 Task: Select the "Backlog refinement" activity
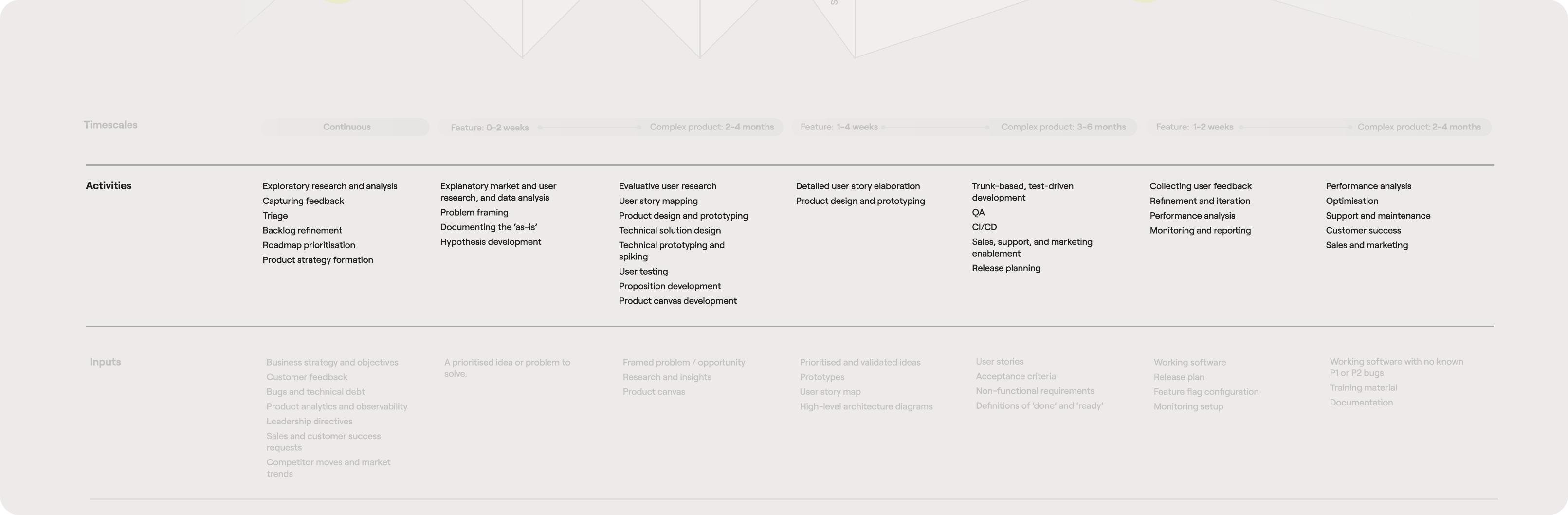tap(302, 231)
